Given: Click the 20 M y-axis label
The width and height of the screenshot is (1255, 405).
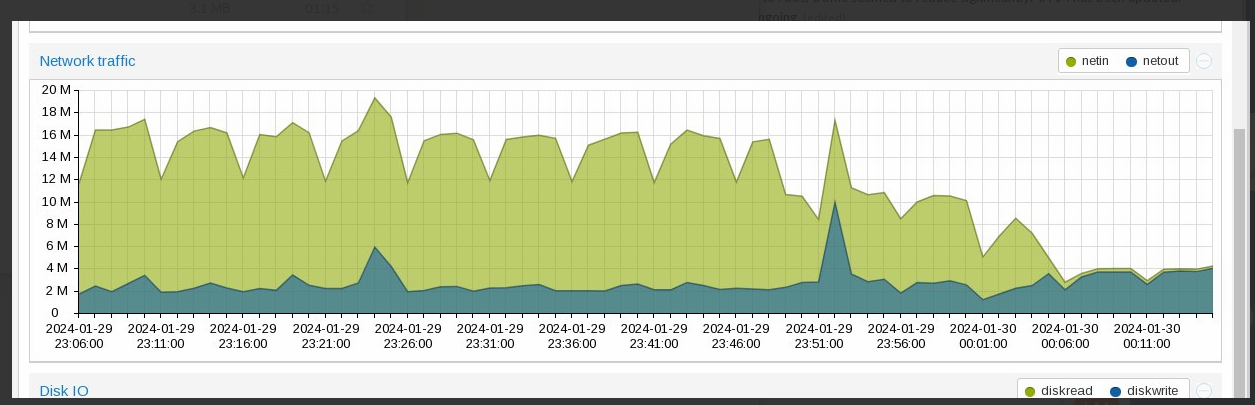Looking at the screenshot, I should tap(56, 90).
